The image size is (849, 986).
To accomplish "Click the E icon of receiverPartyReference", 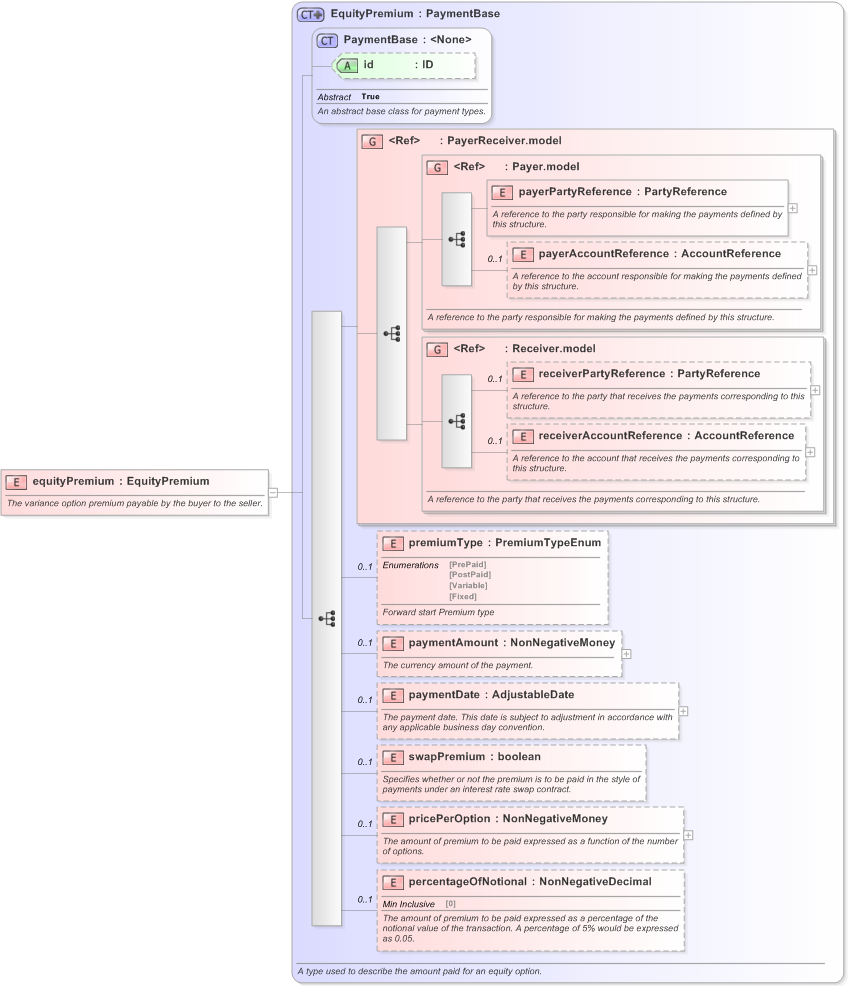I will (x=523, y=374).
